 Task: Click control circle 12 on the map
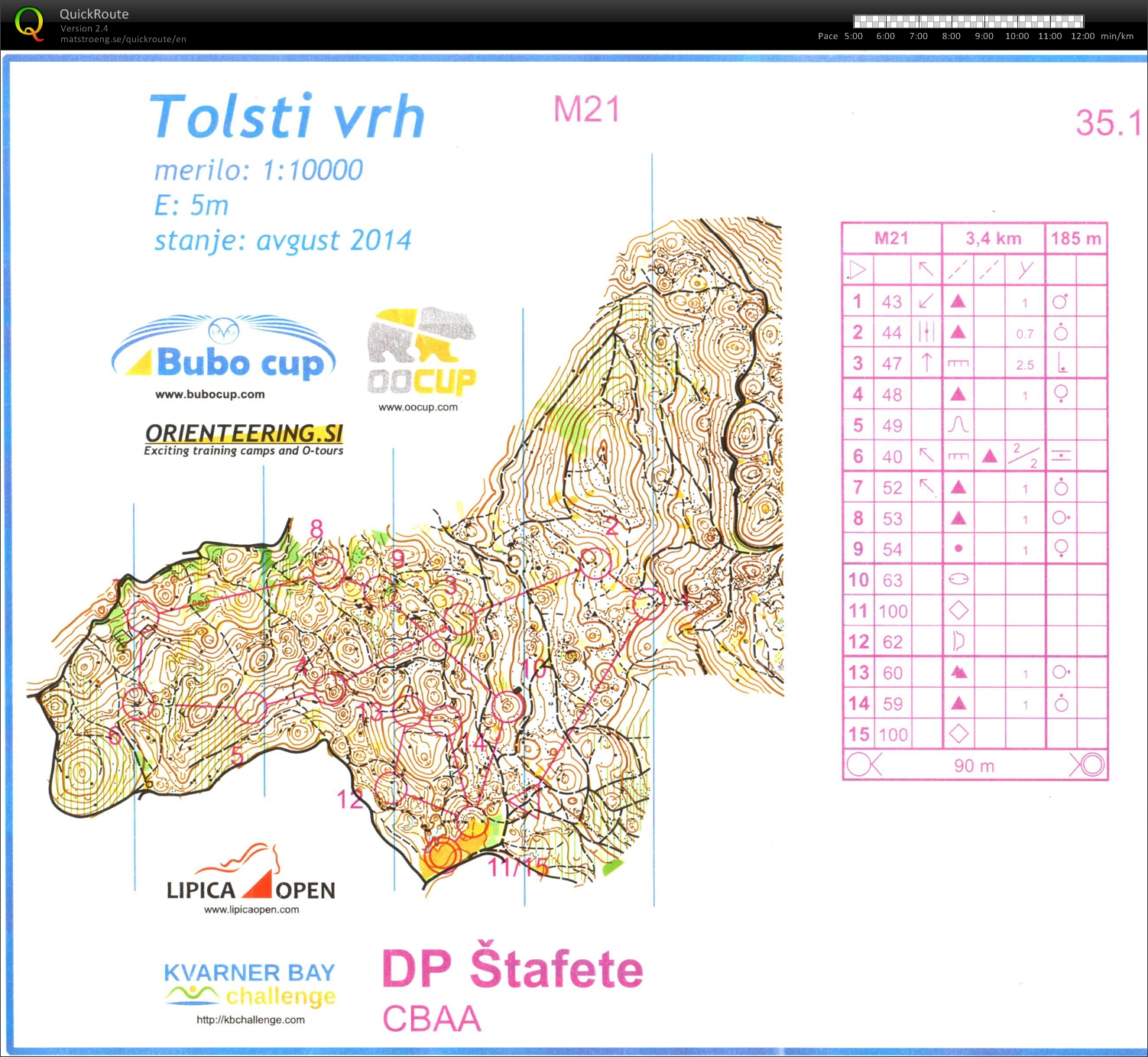(389, 786)
